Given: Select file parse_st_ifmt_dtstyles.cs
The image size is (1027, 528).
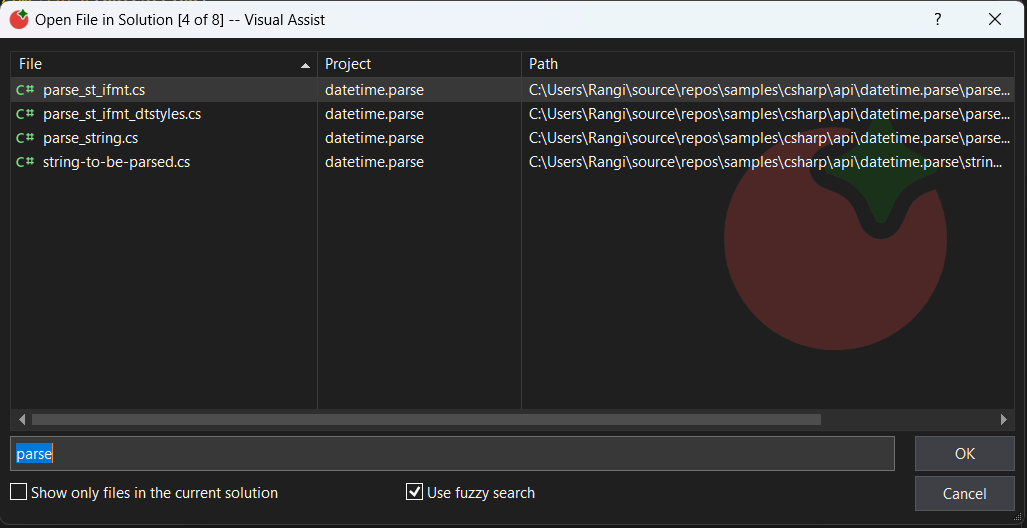Looking at the screenshot, I should coord(122,114).
